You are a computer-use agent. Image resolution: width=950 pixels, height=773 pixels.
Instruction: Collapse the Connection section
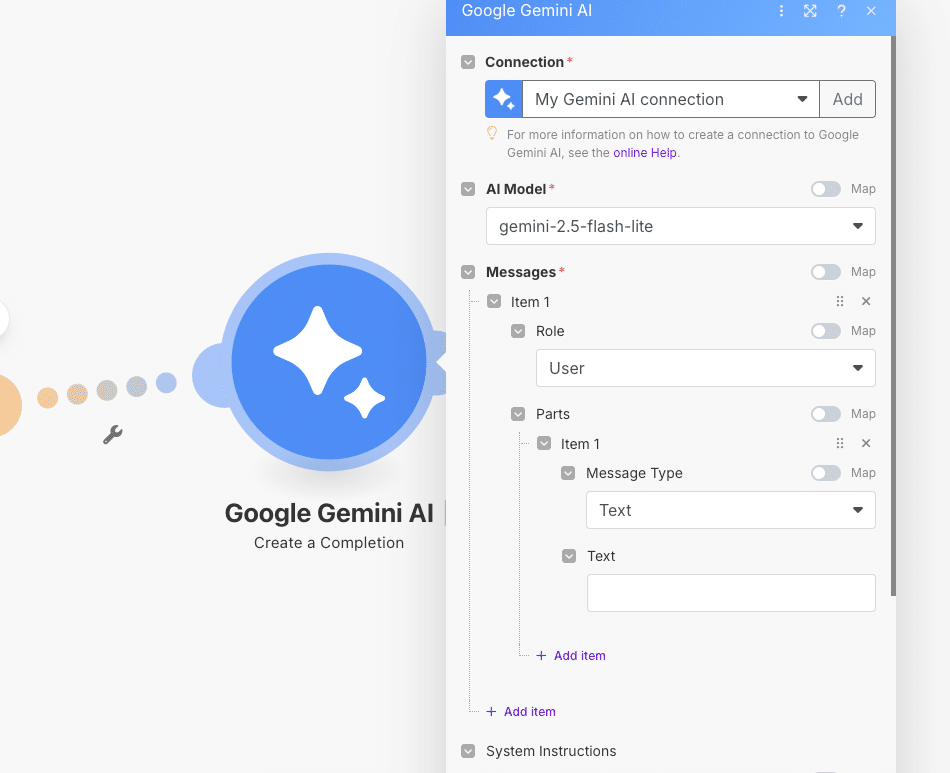468,62
